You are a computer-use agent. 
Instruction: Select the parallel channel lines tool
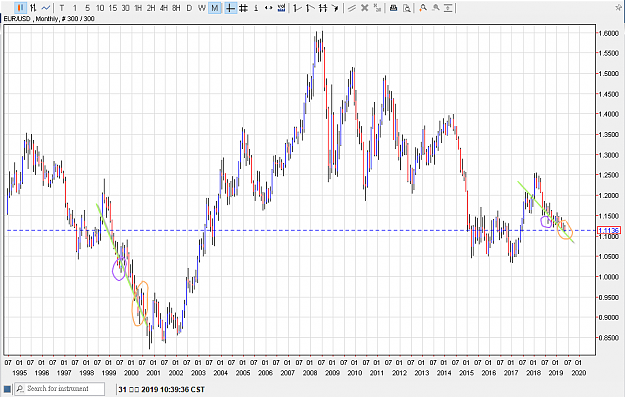323,8
